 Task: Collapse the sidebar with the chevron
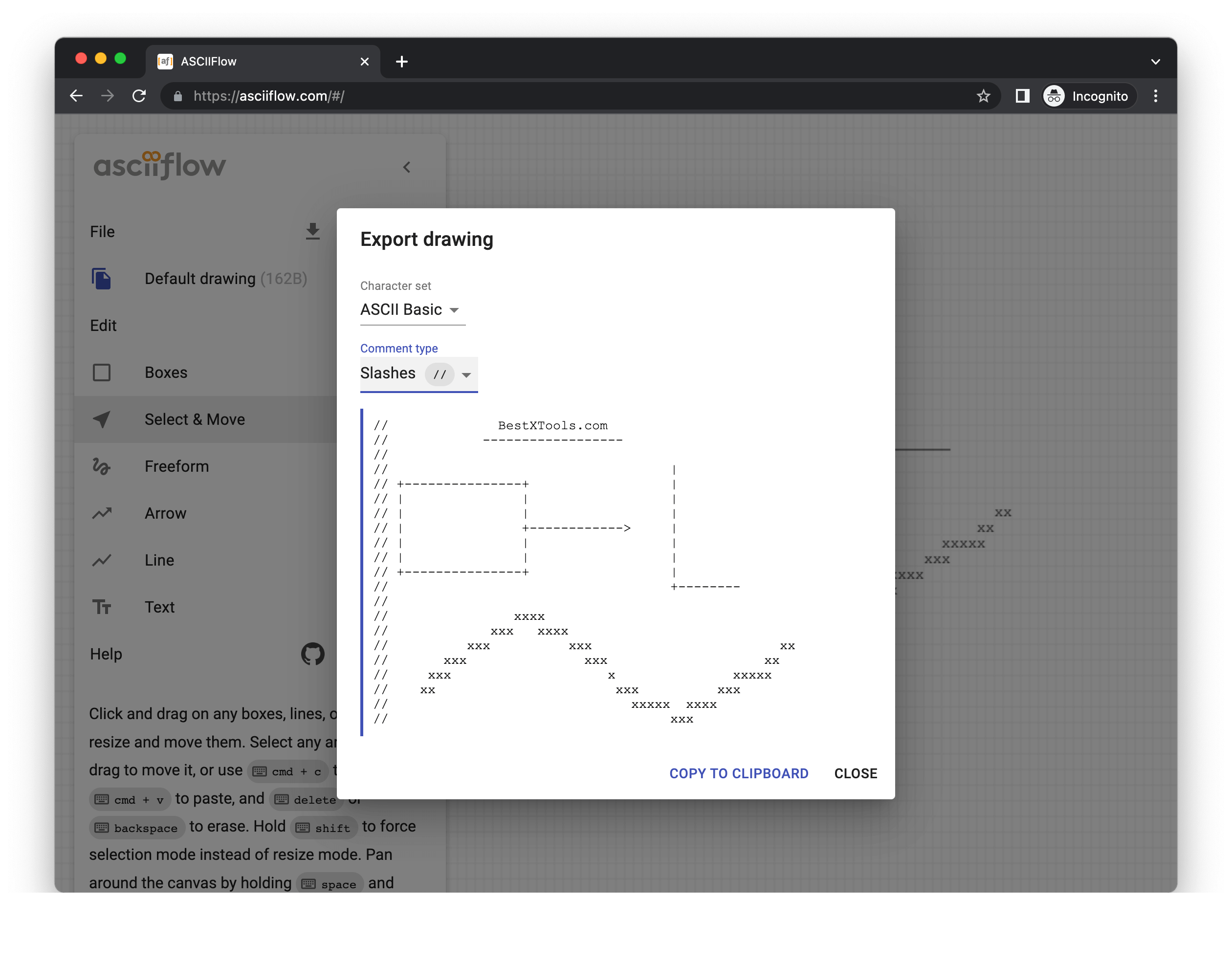pos(407,167)
